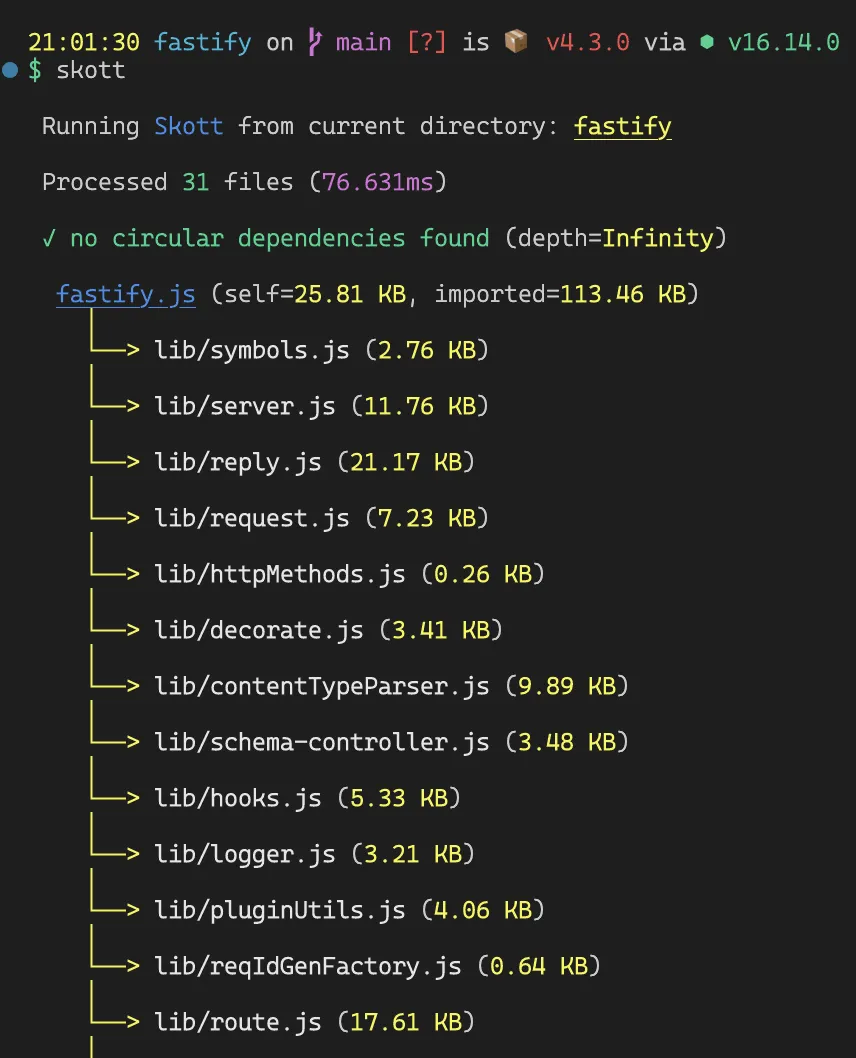
Task: Select the lib/logger.js tree row
Action: tap(283, 854)
